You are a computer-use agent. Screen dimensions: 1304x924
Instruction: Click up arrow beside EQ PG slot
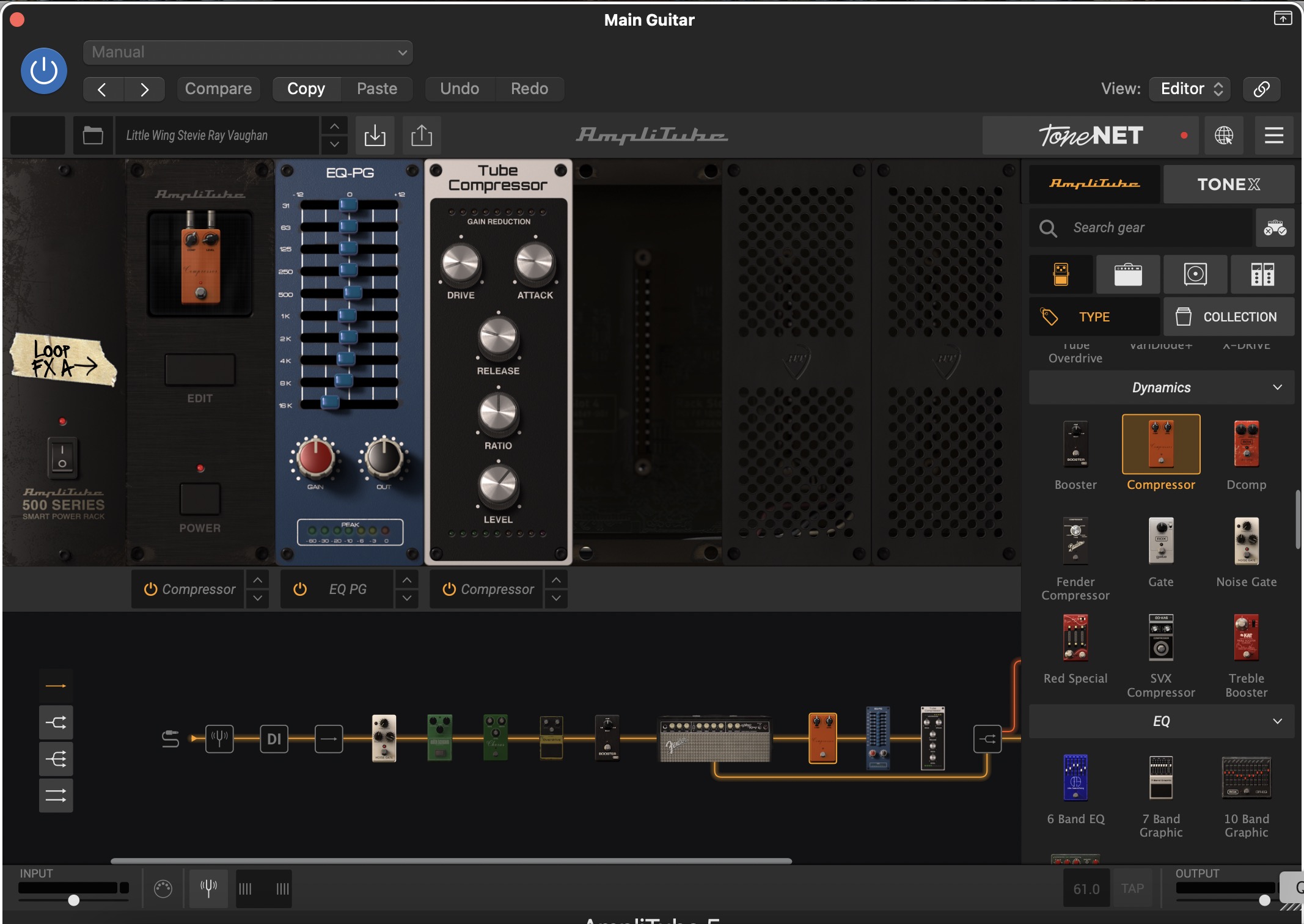[407, 579]
